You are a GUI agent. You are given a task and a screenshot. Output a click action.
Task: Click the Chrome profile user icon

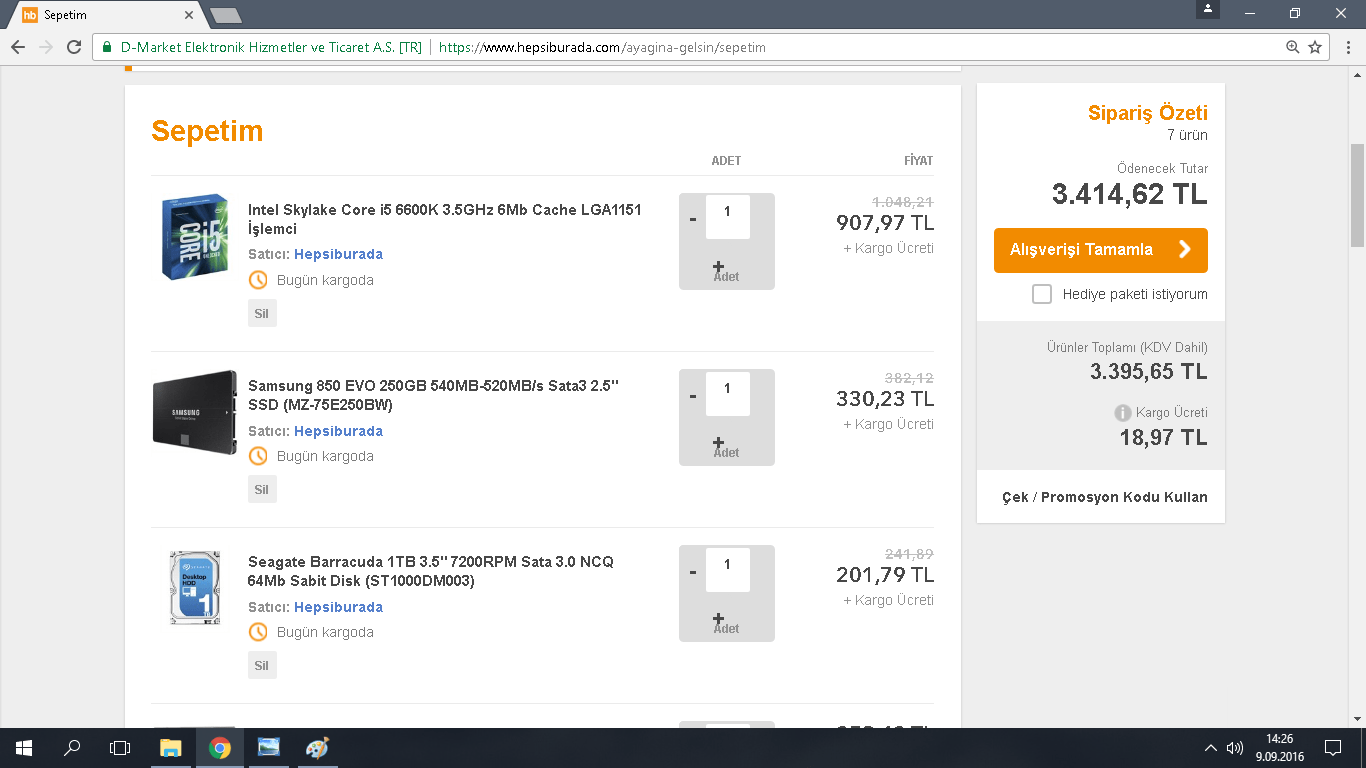(x=1208, y=9)
